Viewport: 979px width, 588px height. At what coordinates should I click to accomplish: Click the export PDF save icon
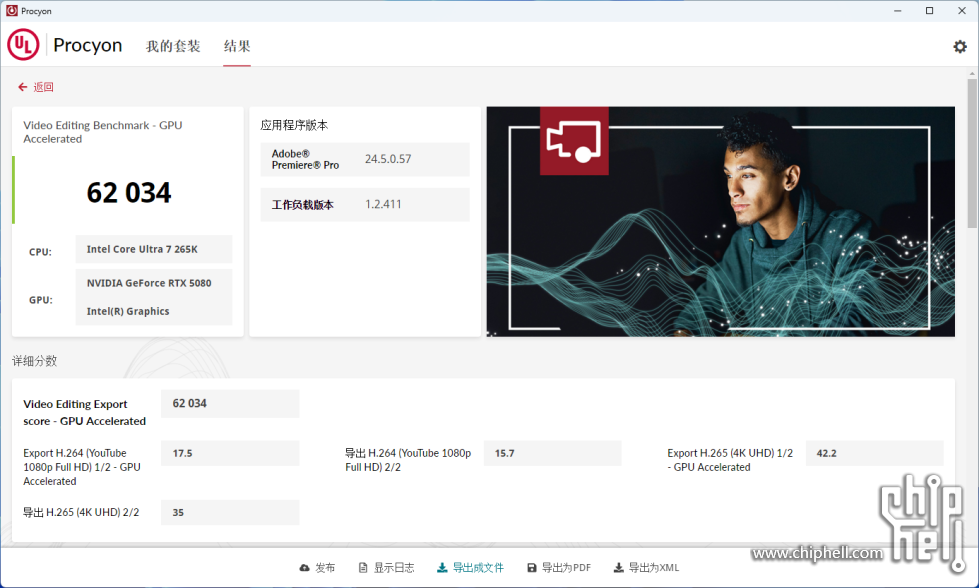click(531, 567)
